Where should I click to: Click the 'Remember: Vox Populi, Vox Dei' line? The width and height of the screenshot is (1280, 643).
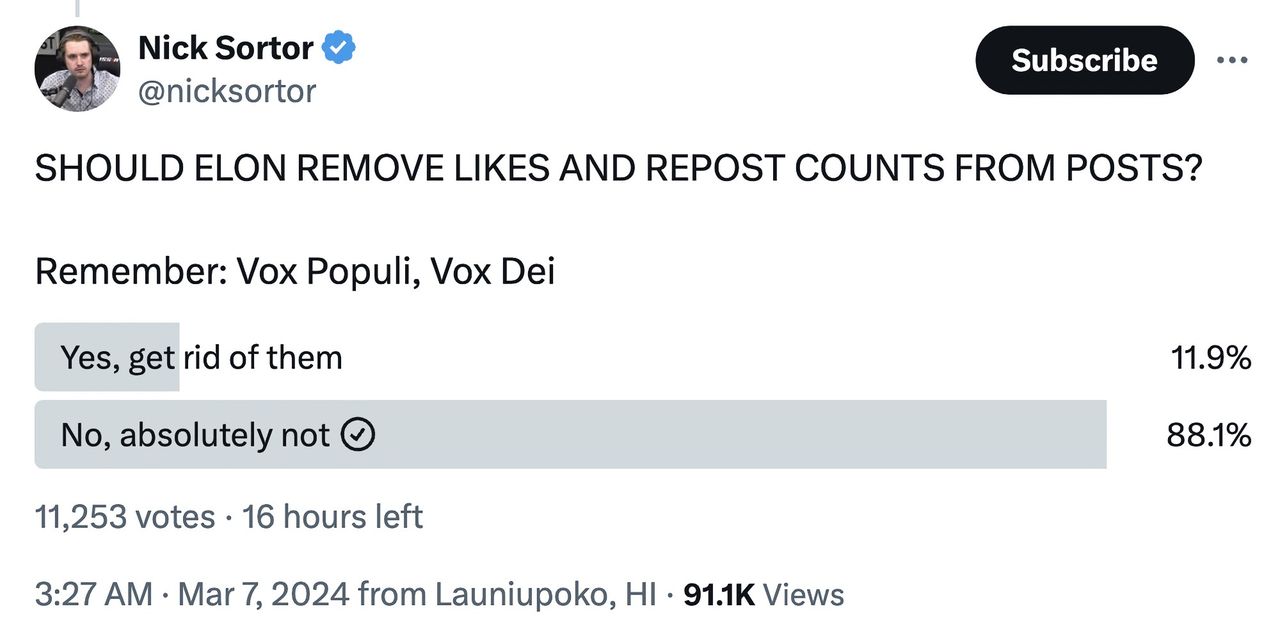[295, 272]
